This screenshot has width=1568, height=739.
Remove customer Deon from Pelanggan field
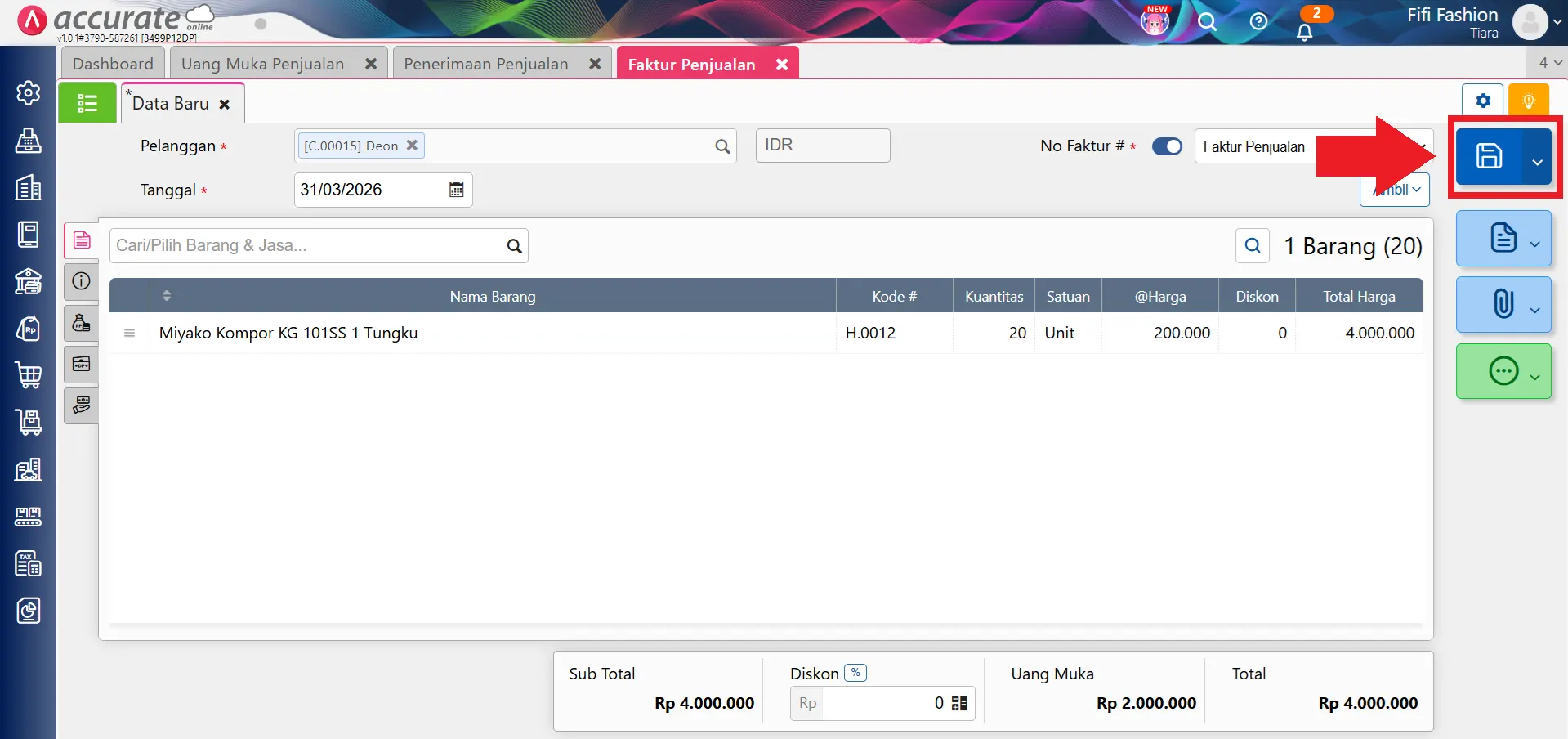pos(413,145)
